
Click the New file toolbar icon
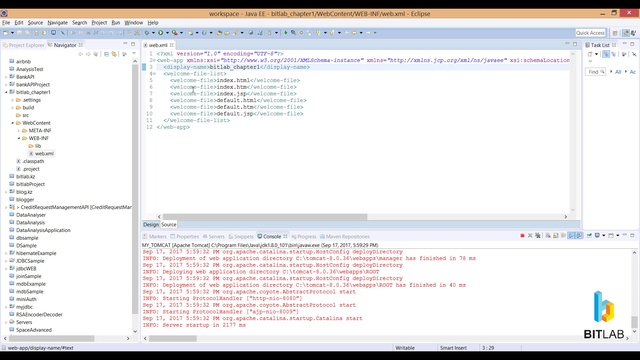click(6, 33)
